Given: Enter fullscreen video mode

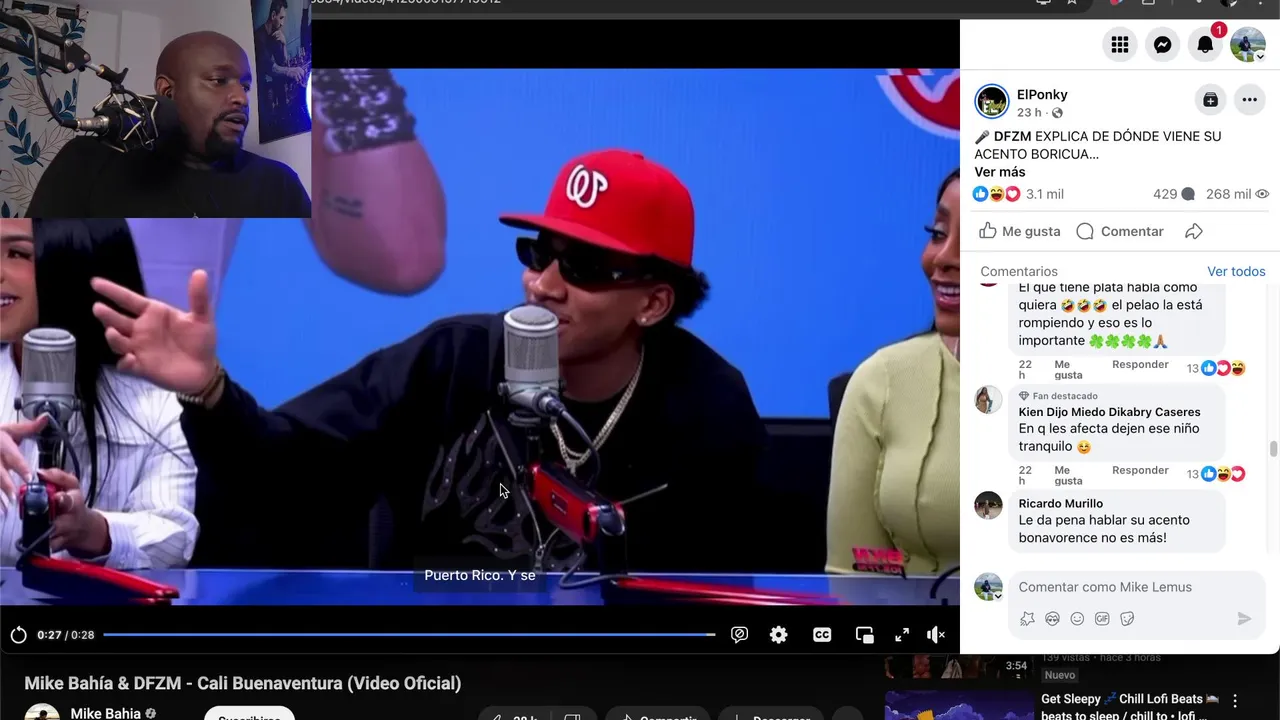Looking at the screenshot, I should click(x=902, y=635).
